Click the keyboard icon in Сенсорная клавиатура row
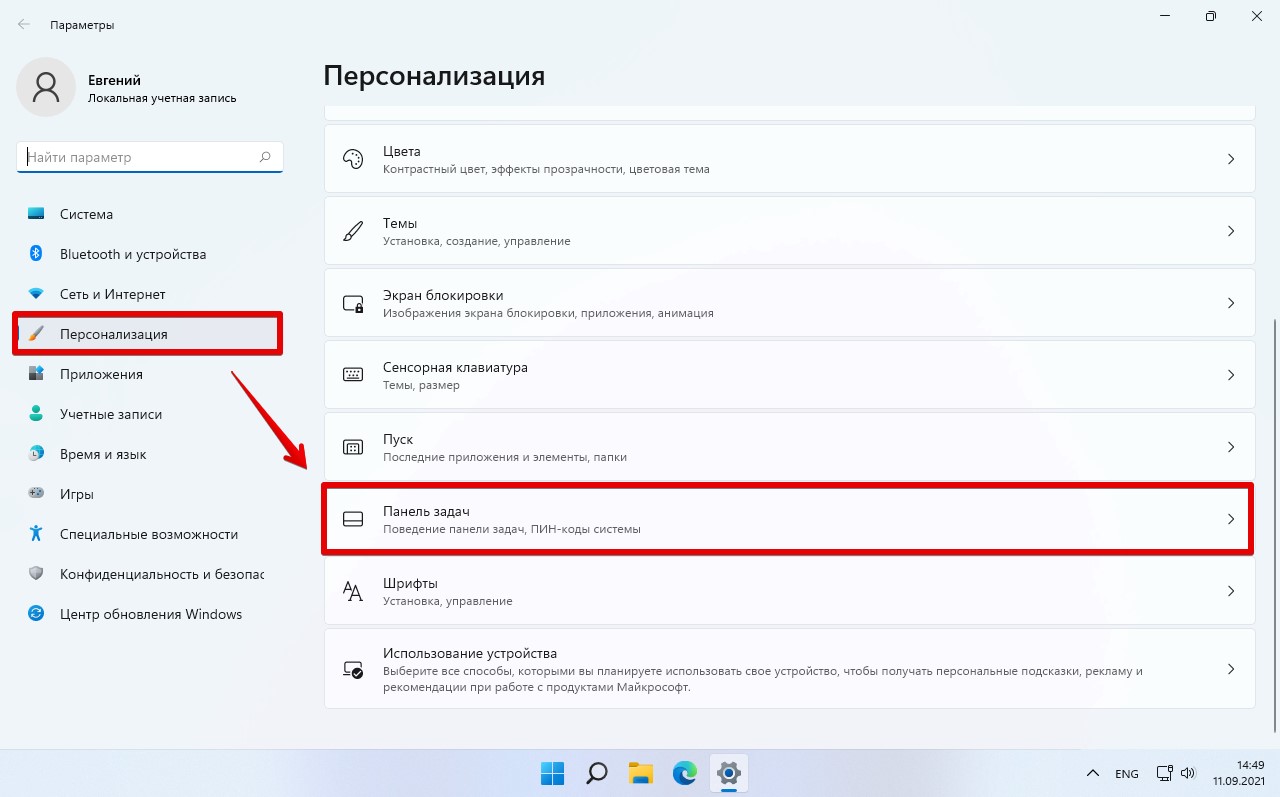Viewport: 1280px width, 797px height. pyautogui.click(x=353, y=375)
